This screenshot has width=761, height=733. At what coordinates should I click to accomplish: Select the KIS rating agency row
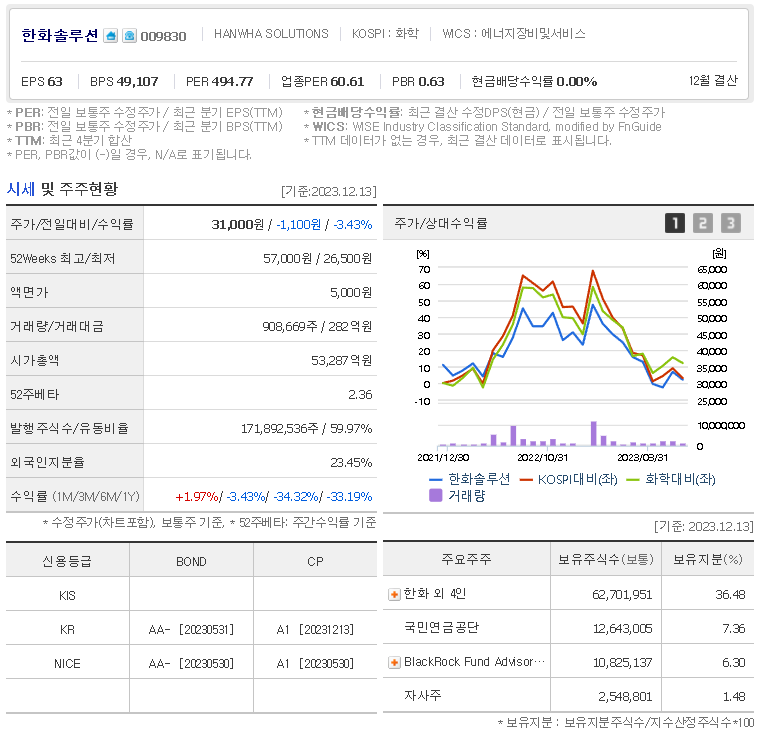click(191, 595)
